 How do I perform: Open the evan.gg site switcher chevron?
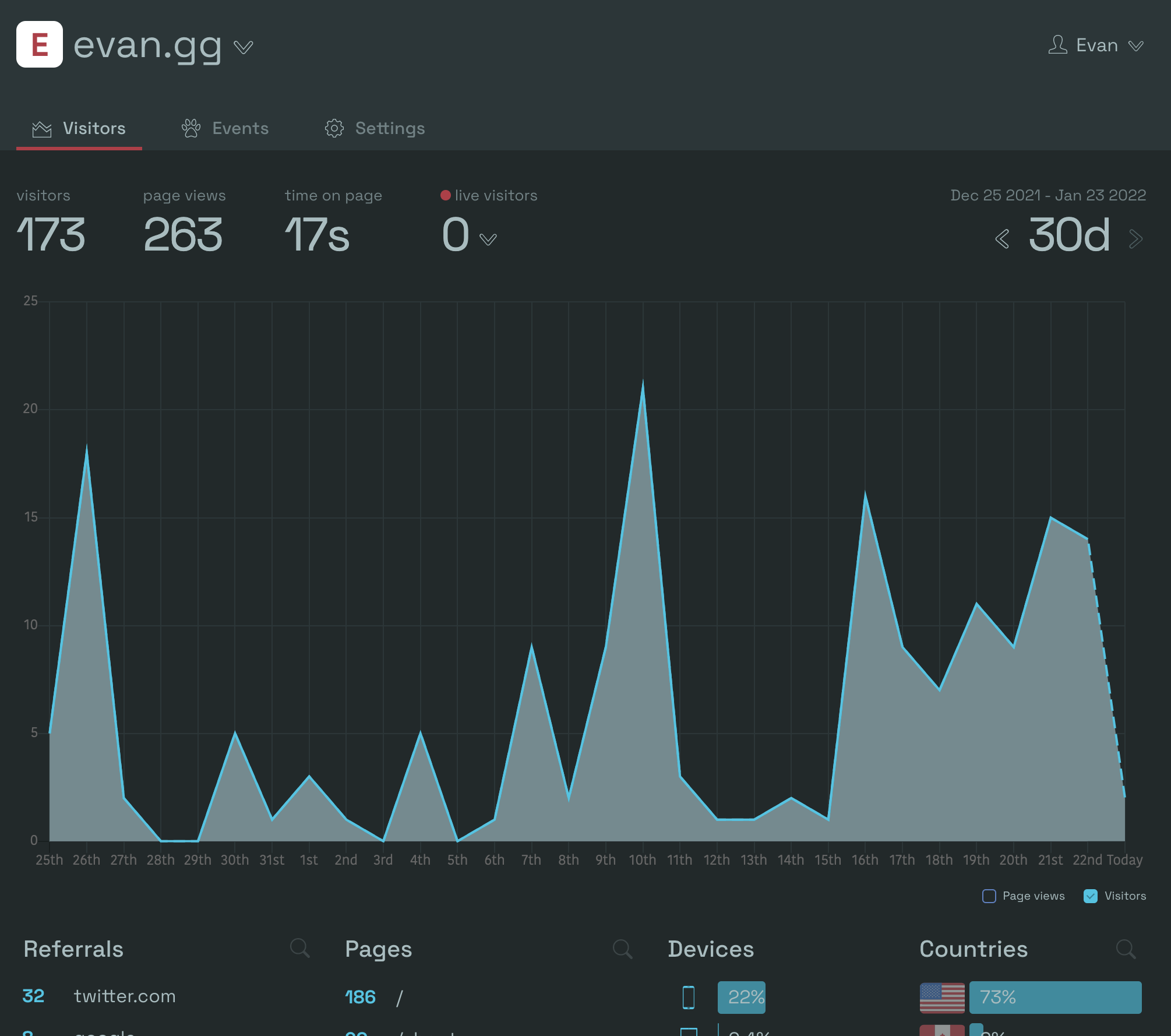(x=244, y=47)
